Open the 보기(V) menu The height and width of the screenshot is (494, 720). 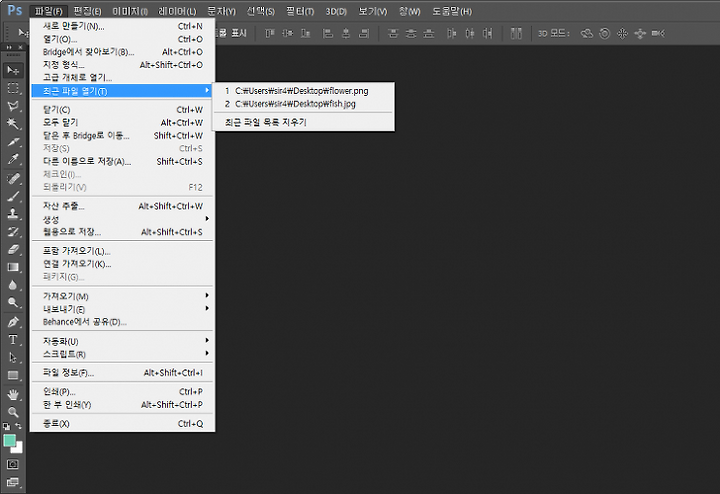[372, 11]
